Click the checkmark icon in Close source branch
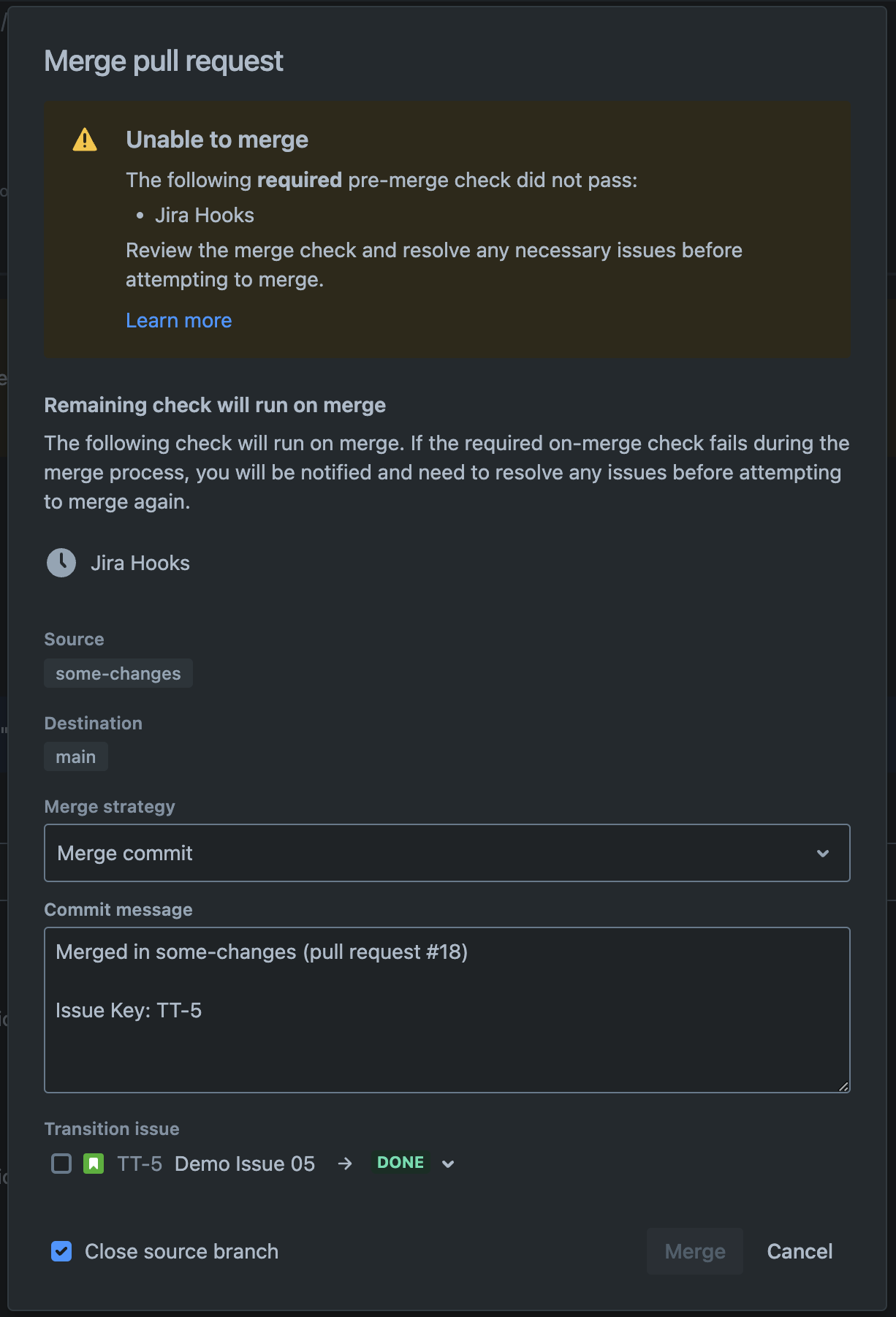The width and height of the screenshot is (896, 1317). pyautogui.click(x=61, y=1251)
